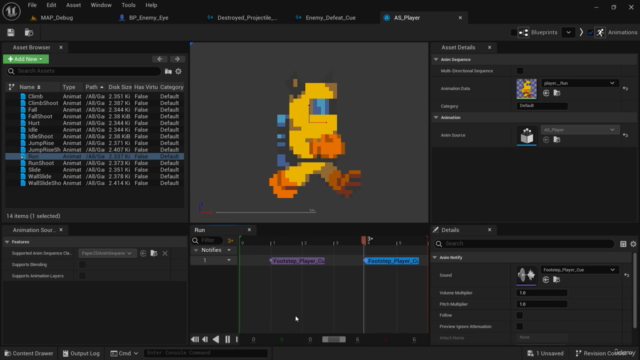Click the 1 Unsaved status button
Image resolution: width=640 pixels, height=360 pixels.
point(546,353)
